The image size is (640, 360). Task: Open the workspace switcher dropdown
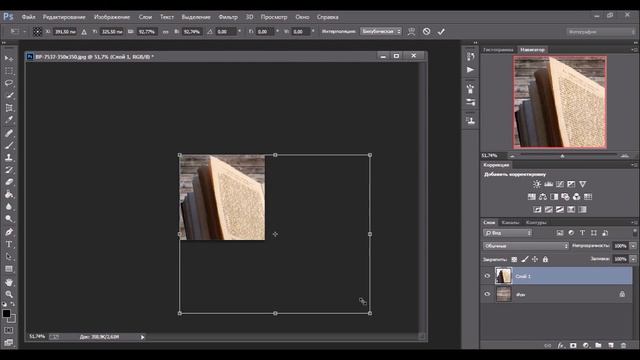(600, 31)
